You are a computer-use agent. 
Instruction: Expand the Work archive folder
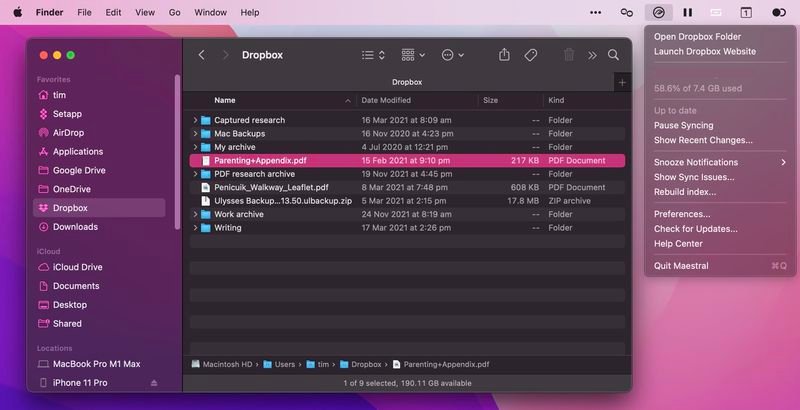click(195, 214)
